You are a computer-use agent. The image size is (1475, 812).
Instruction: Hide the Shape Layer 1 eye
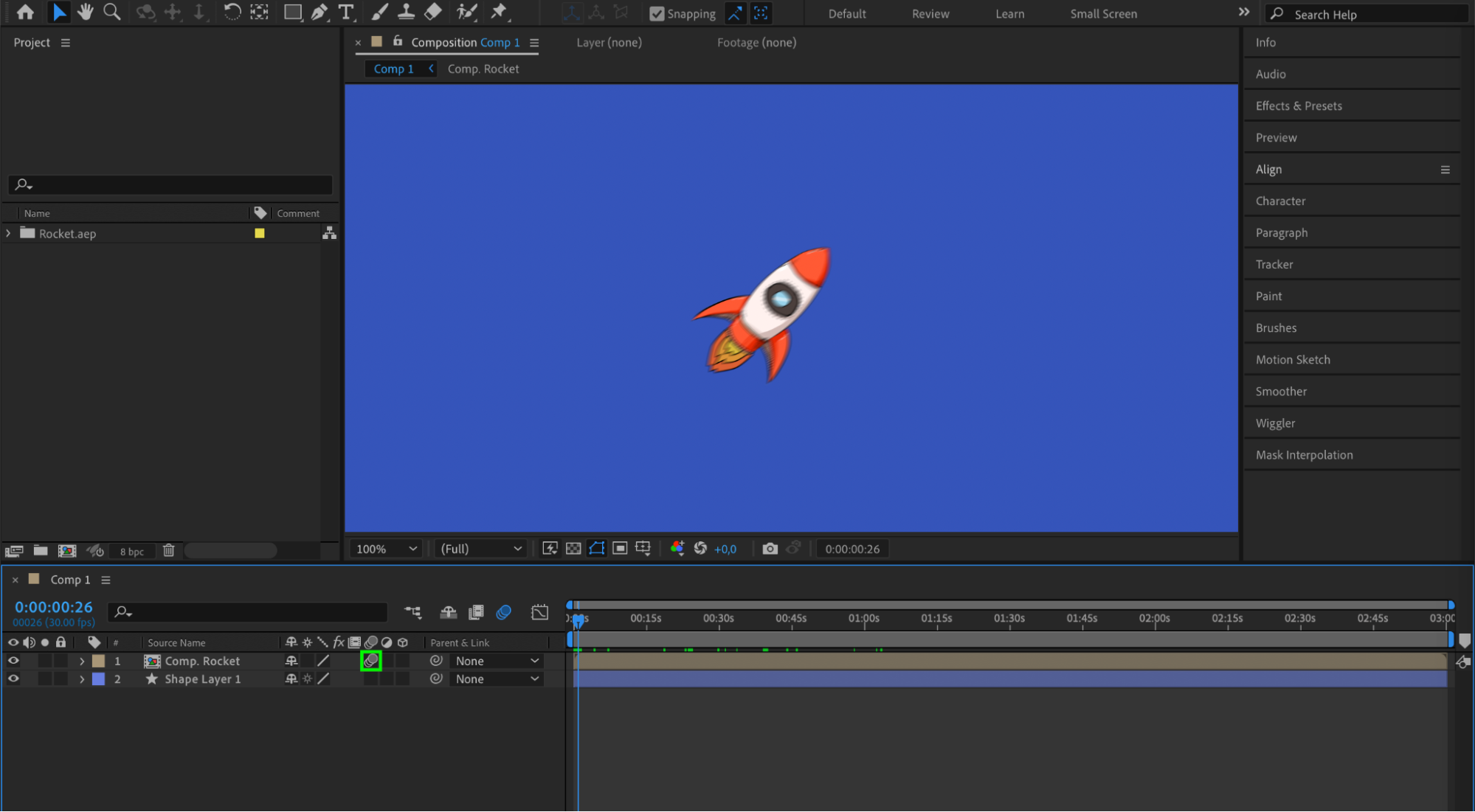coord(13,679)
